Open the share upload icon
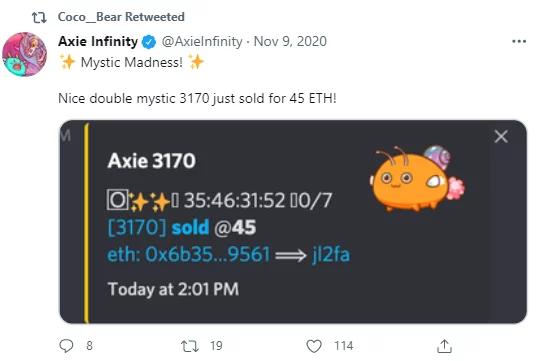537x361 pixels. [445, 346]
